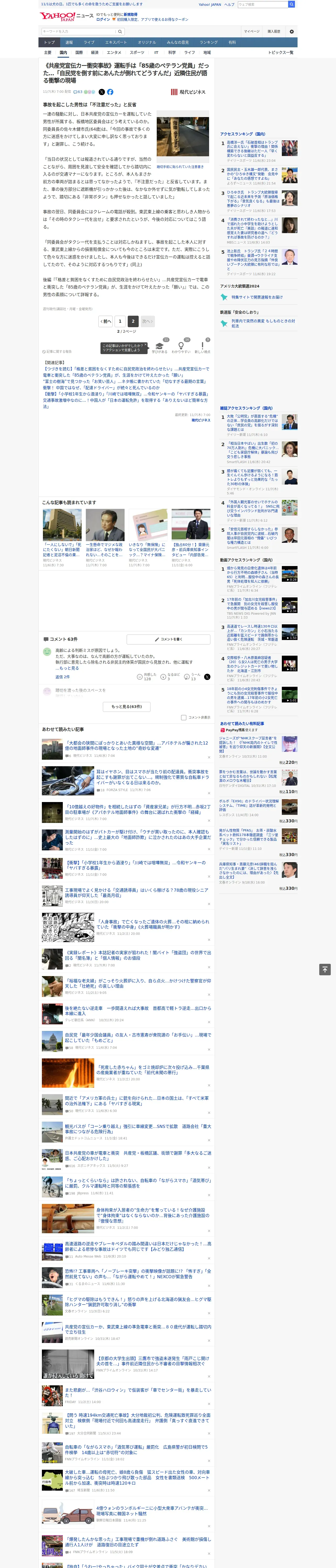Click the 新しい視点 exclamation reaction

[203, 346]
